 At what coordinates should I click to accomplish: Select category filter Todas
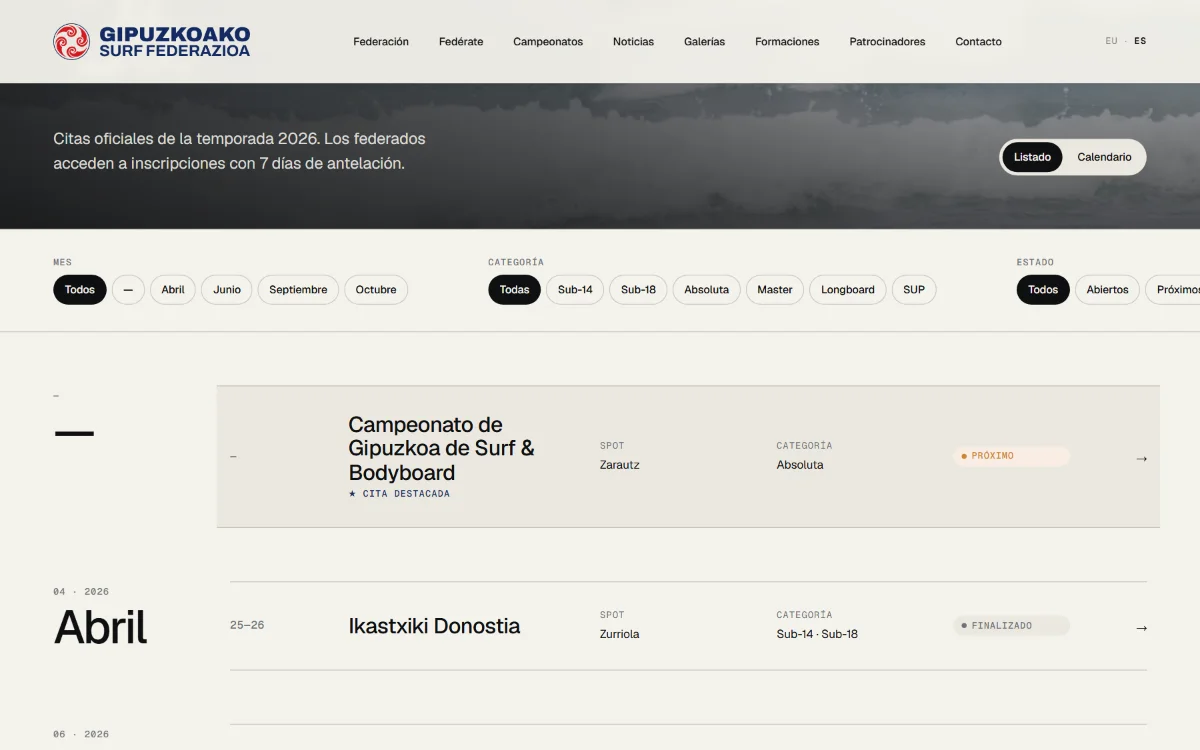coord(514,290)
